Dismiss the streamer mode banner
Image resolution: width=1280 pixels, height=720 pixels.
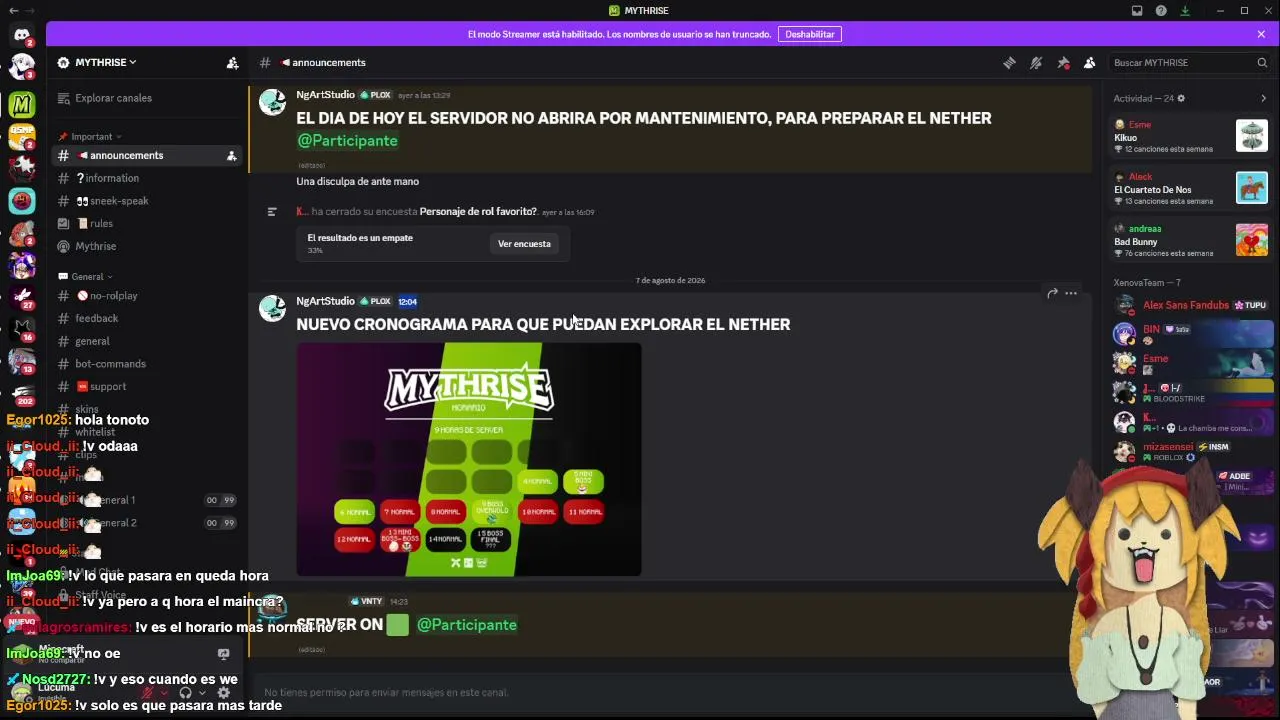(1261, 34)
